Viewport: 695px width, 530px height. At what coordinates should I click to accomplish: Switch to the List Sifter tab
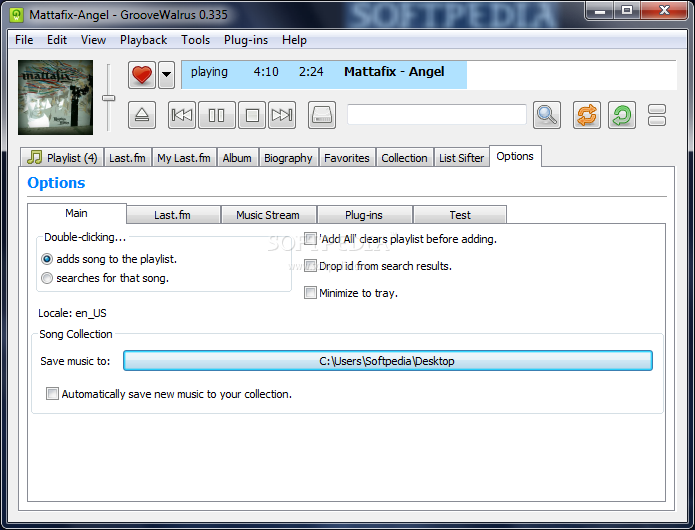tap(462, 158)
